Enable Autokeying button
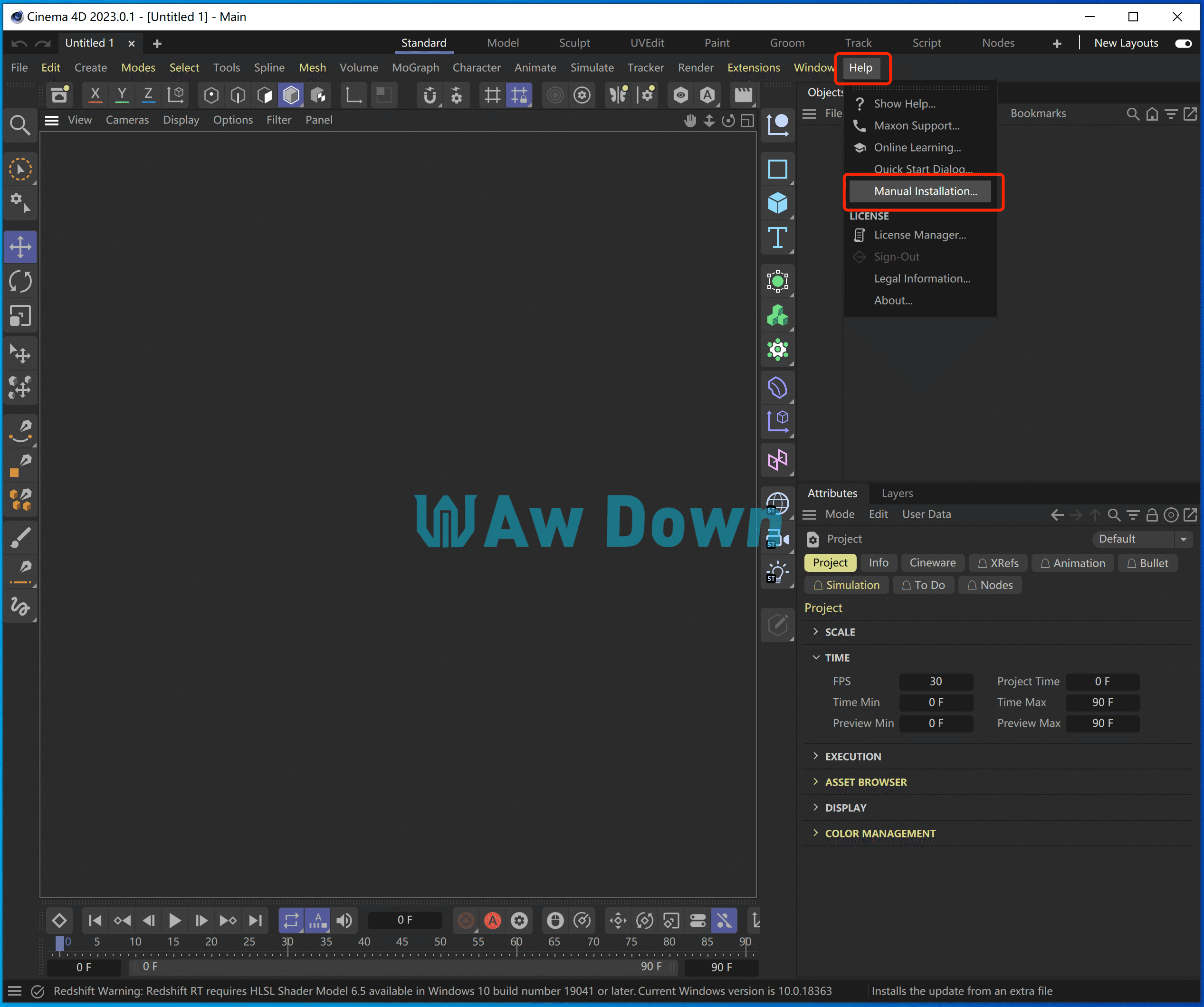The image size is (1204, 1007). (493, 921)
